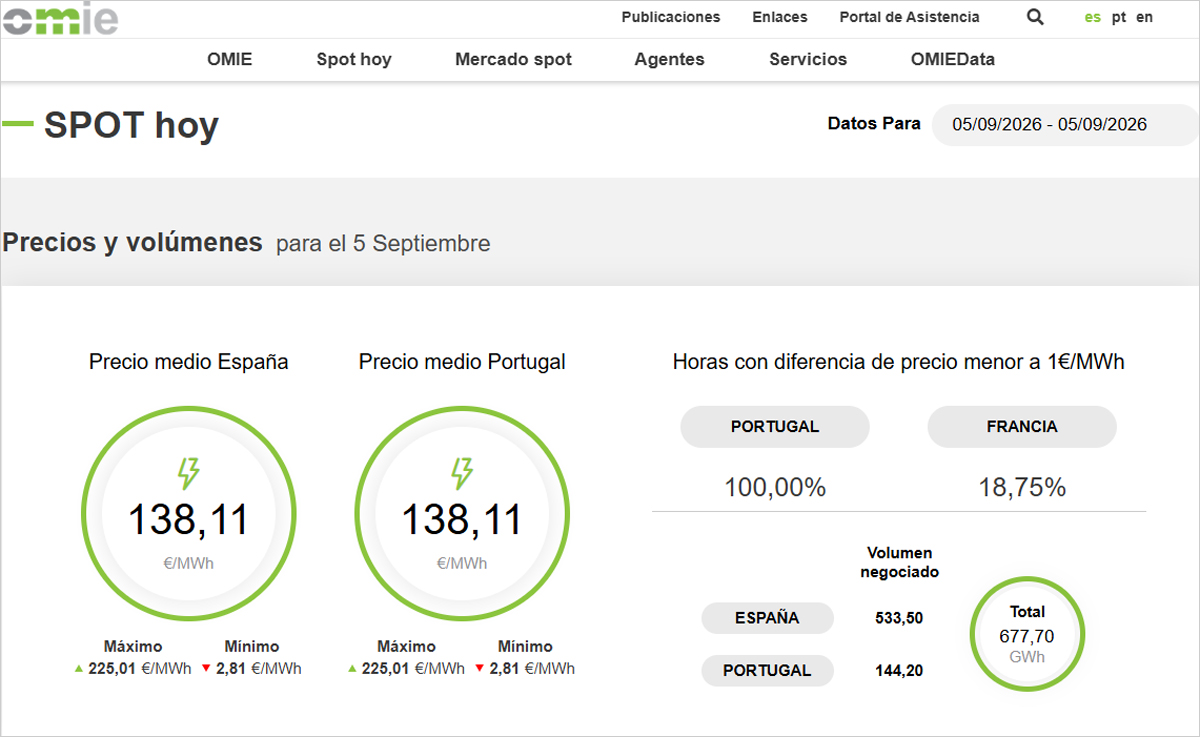Viewport: 1200px width, 737px height.
Task: Click the Precios y volúmenes heading
Action: click(132, 242)
